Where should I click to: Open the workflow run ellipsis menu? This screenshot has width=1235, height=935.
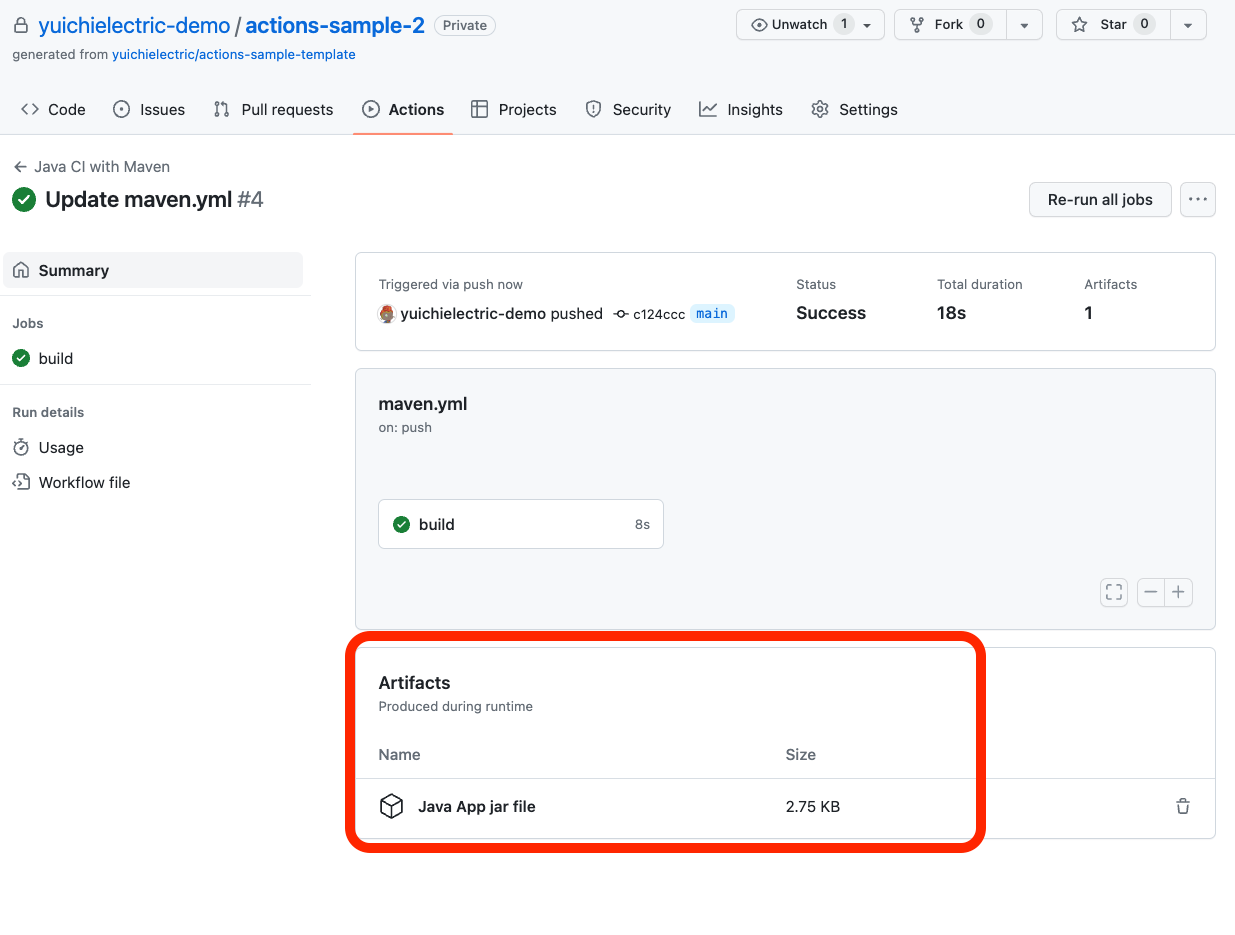pyautogui.click(x=1198, y=199)
